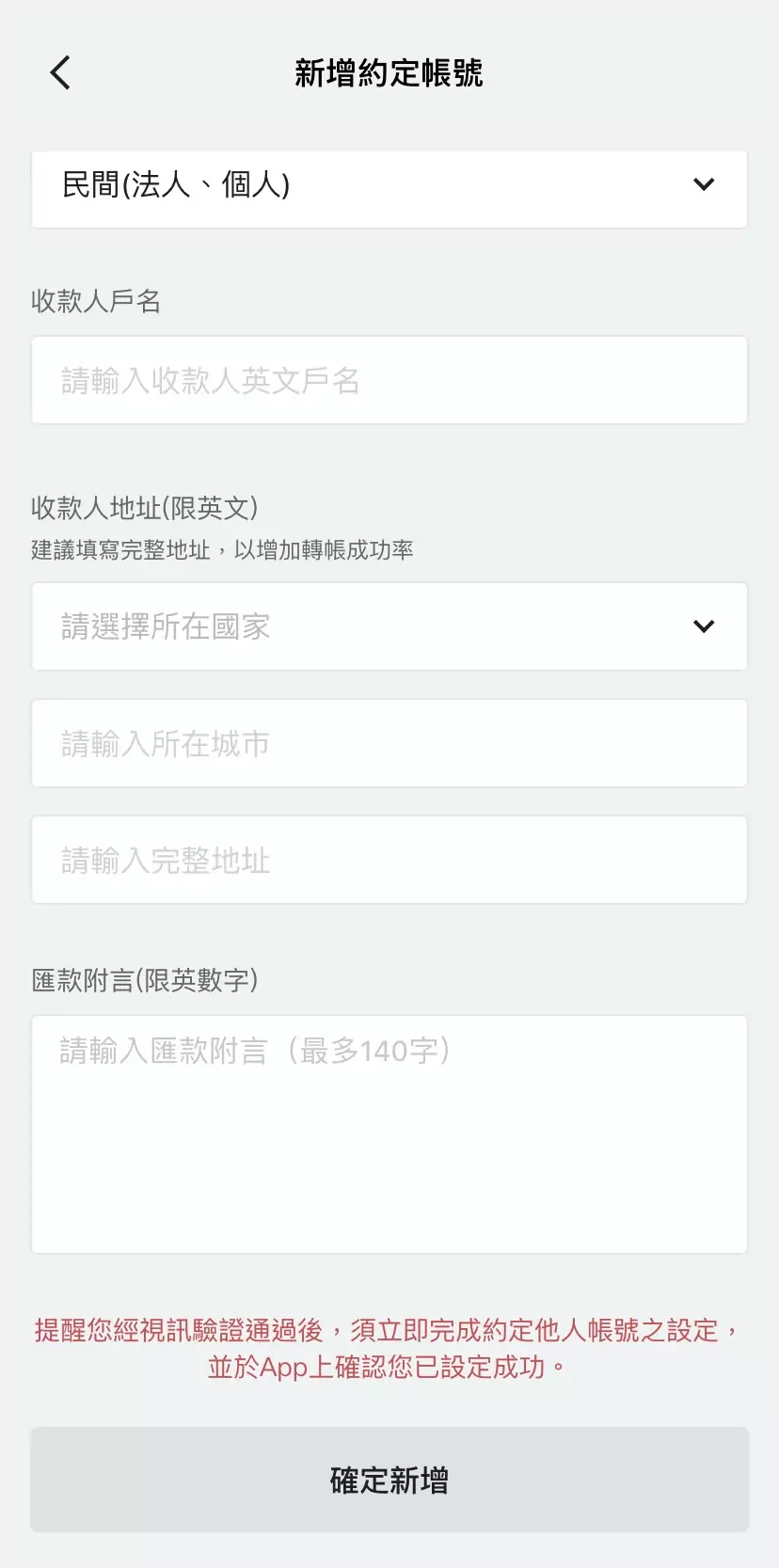Image resolution: width=779 pixels, height=1568 pixels.
Task: Click the chevron in the 請選擇所在國家 field
Action: (704, 626)
